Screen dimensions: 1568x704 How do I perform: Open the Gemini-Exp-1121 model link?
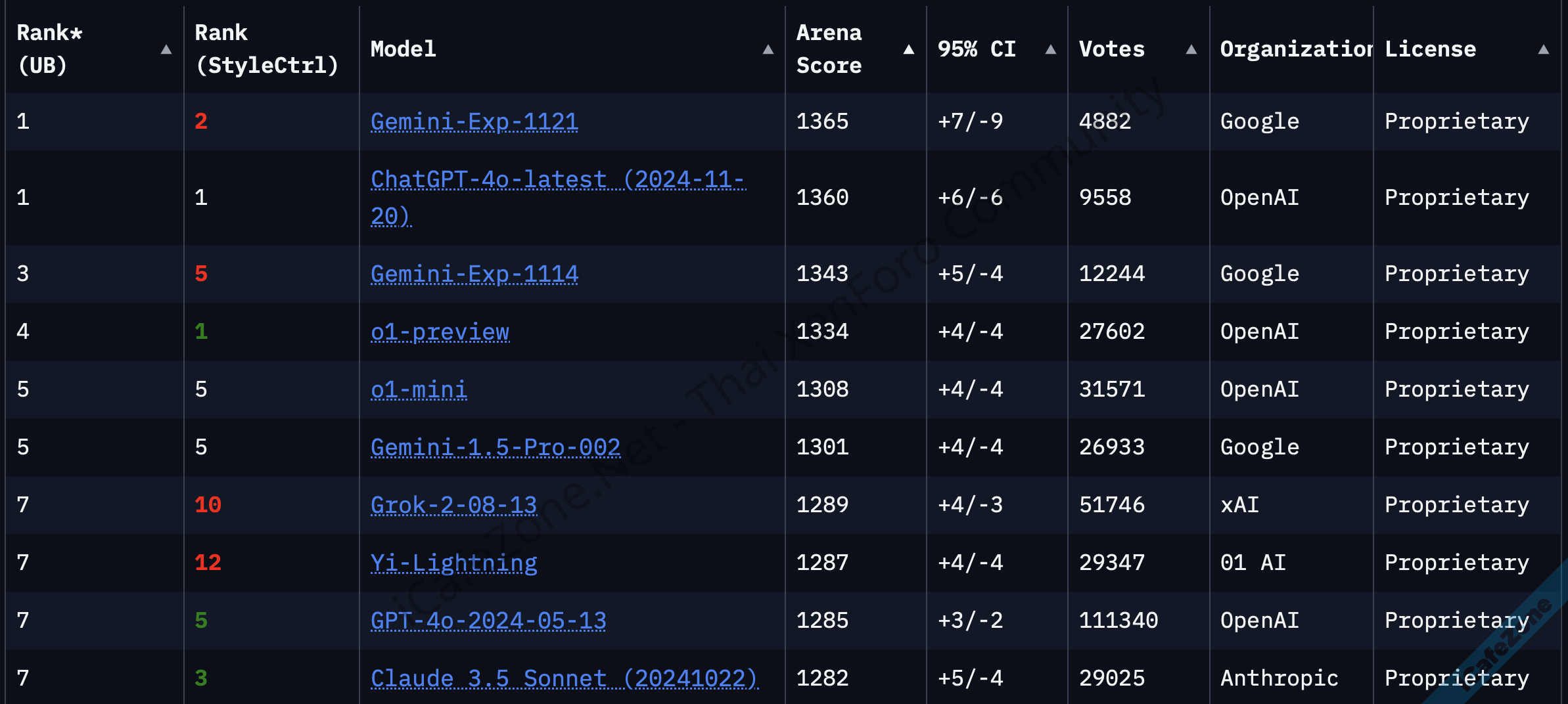(474, 121)
